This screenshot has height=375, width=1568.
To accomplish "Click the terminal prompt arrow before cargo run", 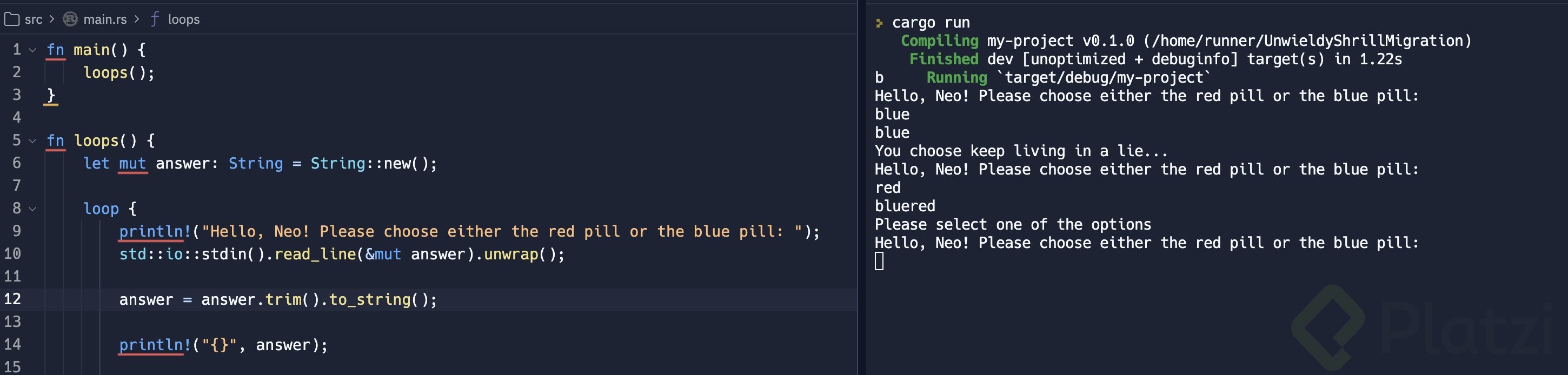I will coord(879,23).
